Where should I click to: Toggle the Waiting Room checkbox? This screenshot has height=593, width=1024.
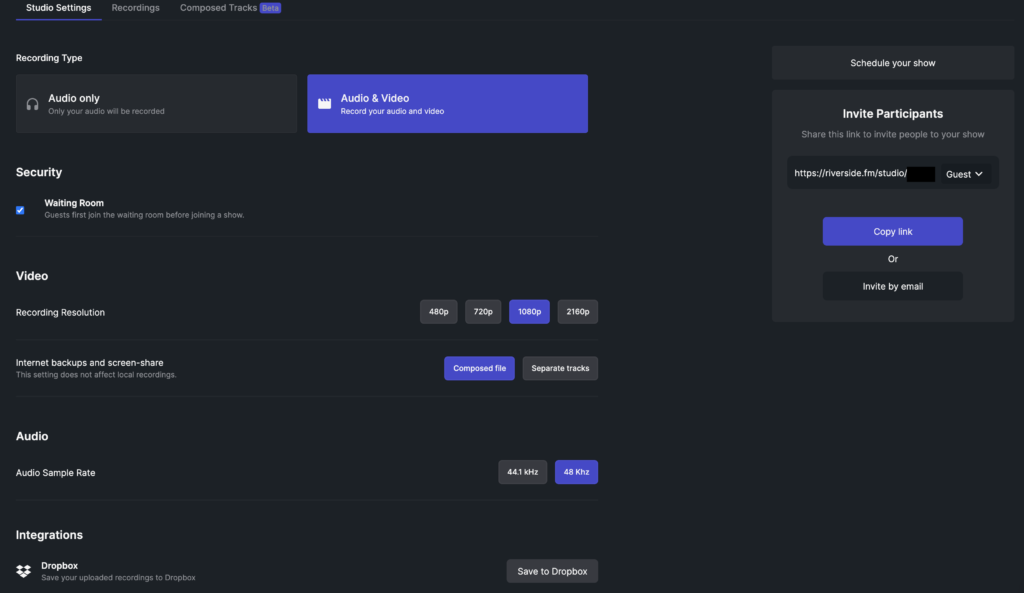pyautogui.click(x=20, y=210)
